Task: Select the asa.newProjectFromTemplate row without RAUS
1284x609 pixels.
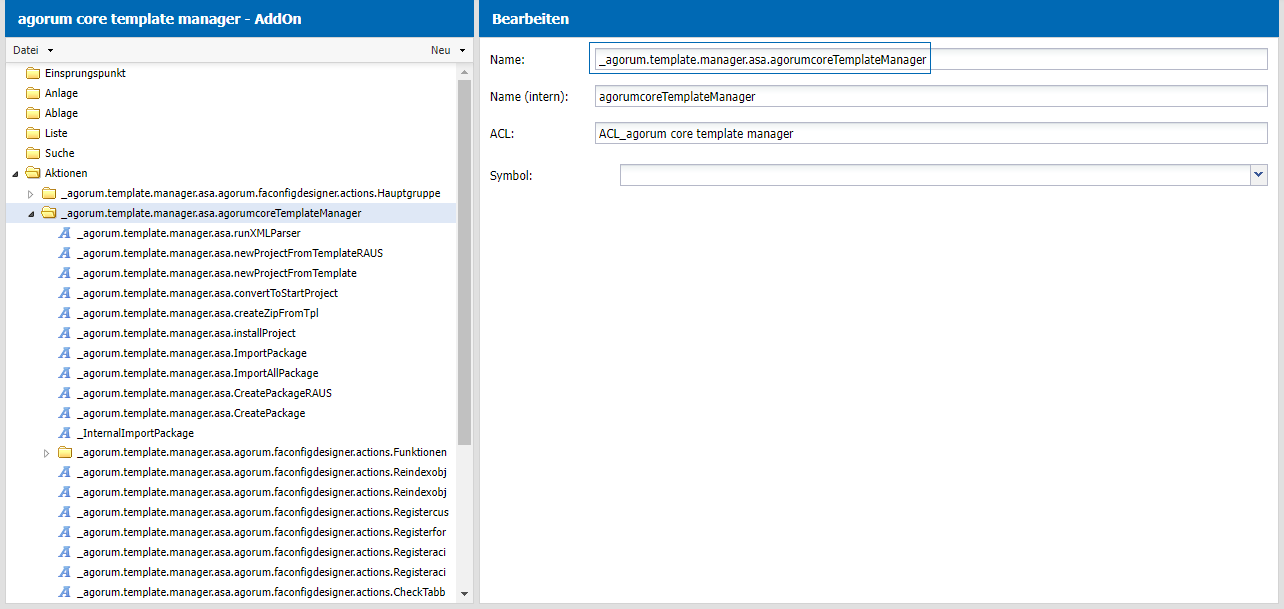Action: click(x=232, y=273)
